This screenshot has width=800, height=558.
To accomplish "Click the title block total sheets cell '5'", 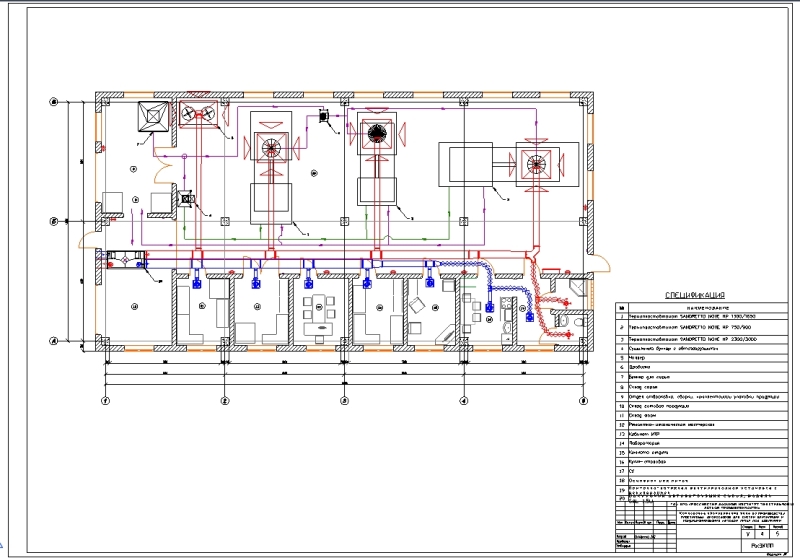I will (778, 534).
